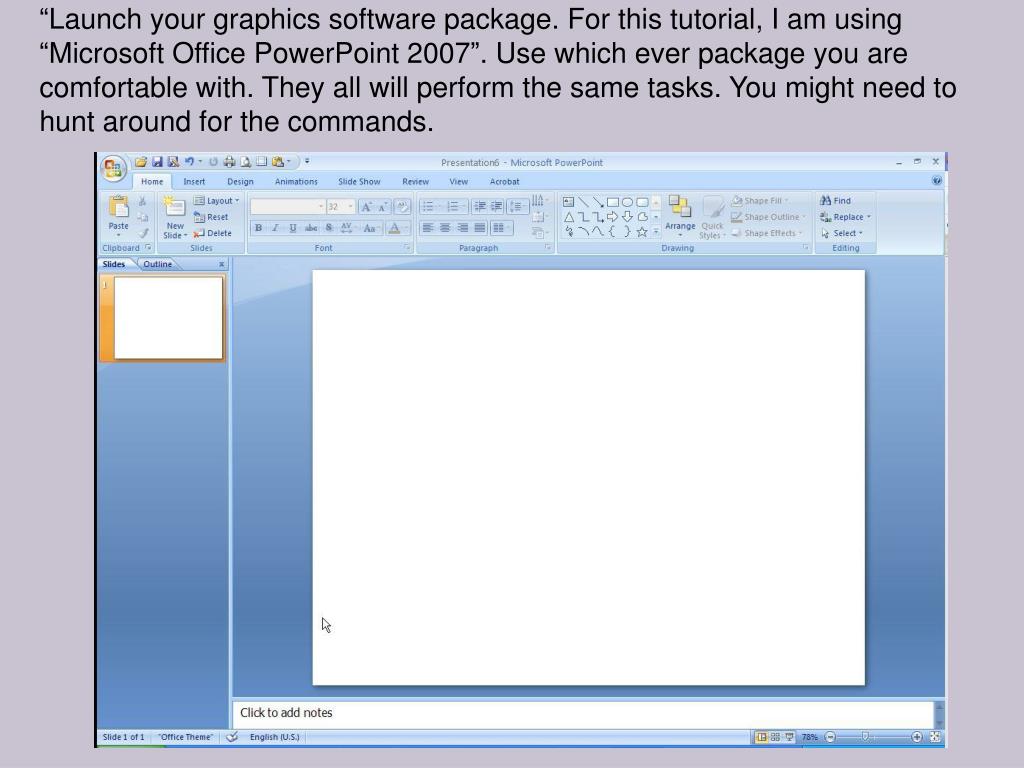
Task: Open the Insert ribbon tab
Action: click(194, 182)
